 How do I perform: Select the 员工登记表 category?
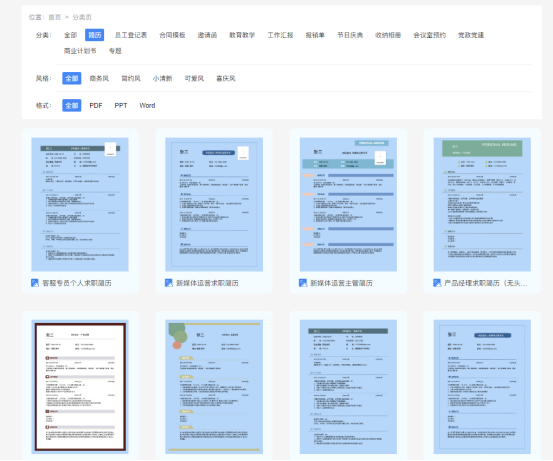pos(131,35)
